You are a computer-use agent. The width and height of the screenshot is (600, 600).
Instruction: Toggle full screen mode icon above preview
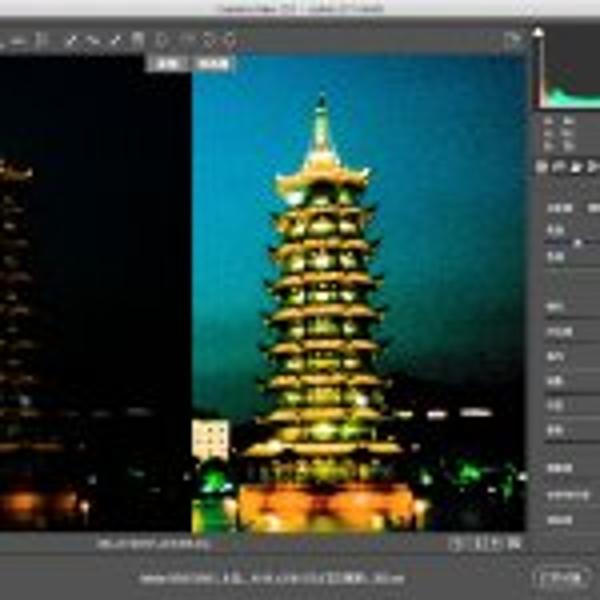coord(513,40)
